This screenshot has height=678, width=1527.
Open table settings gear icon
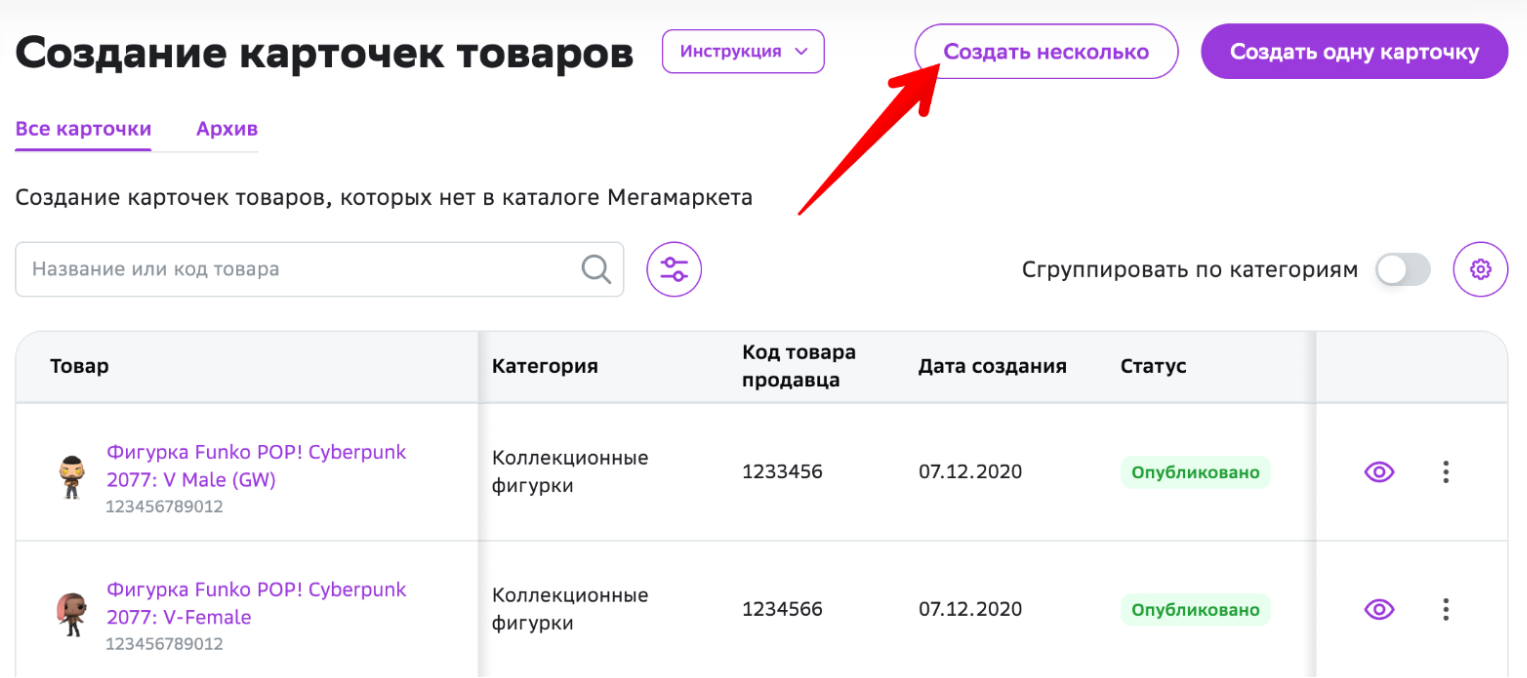pyautogui.click(x=1480, y=269)
